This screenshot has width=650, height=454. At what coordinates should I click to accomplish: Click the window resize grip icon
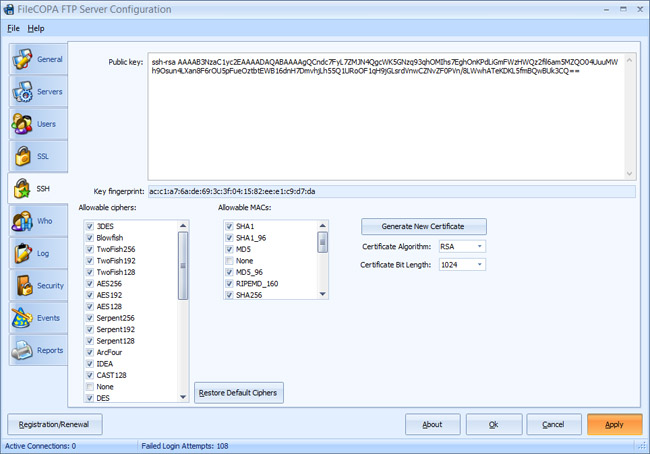(x=643, y=447)
